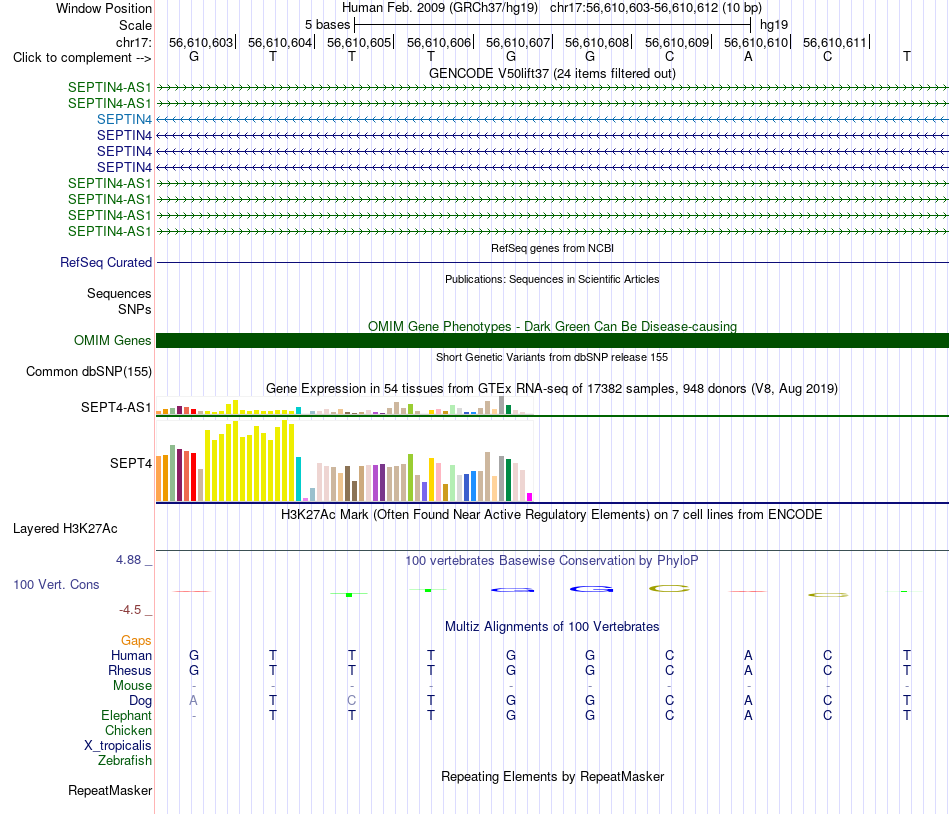The width and height of the screenshot is (950, 814).
Task: Click the magenta bar ending the SEPT4 chart
Action: 530,497
